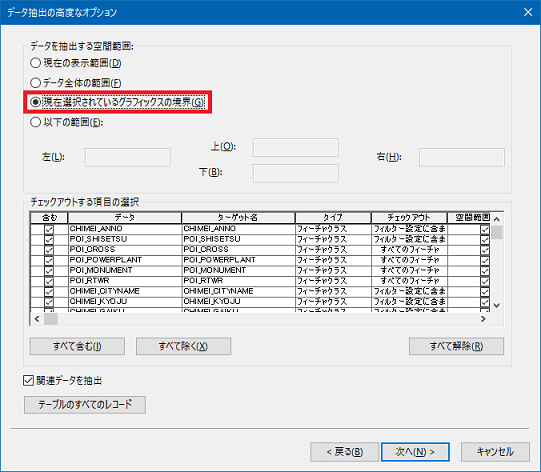The width and height of the screenshot is (541, 472).
Task: Click scroll up arrow of table
Action: tap(496, 219)
